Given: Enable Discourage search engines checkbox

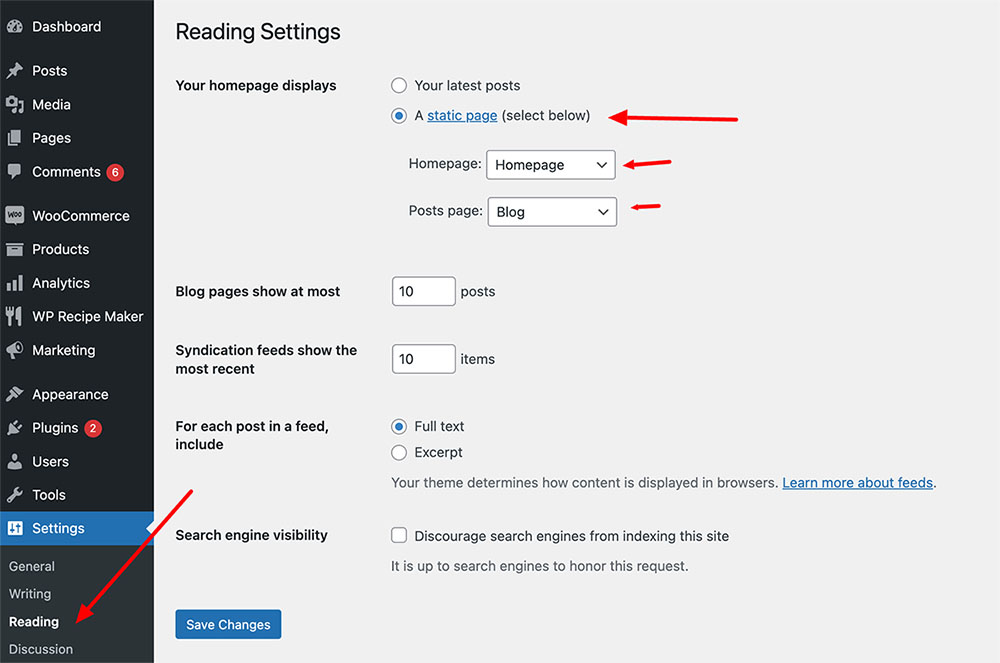Looking at the screenshot, I should (x=399, y=536).
